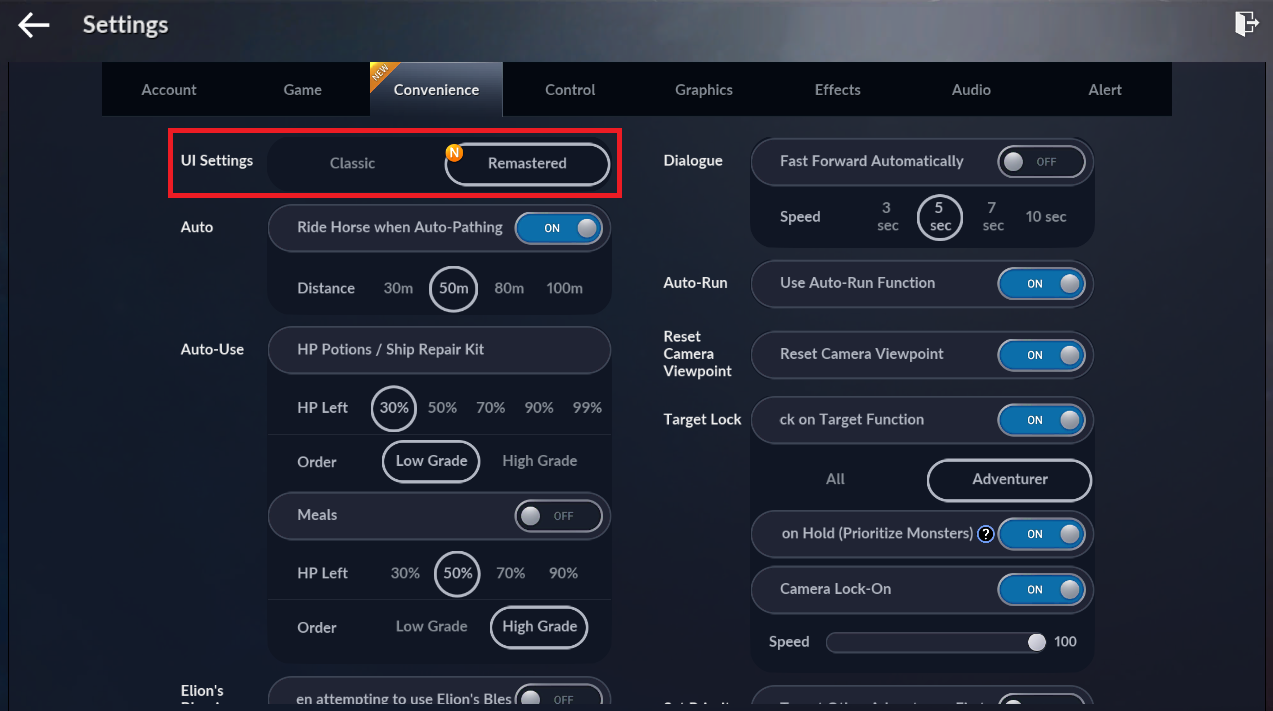Select All for Target Lock

[x=835, y=479]
